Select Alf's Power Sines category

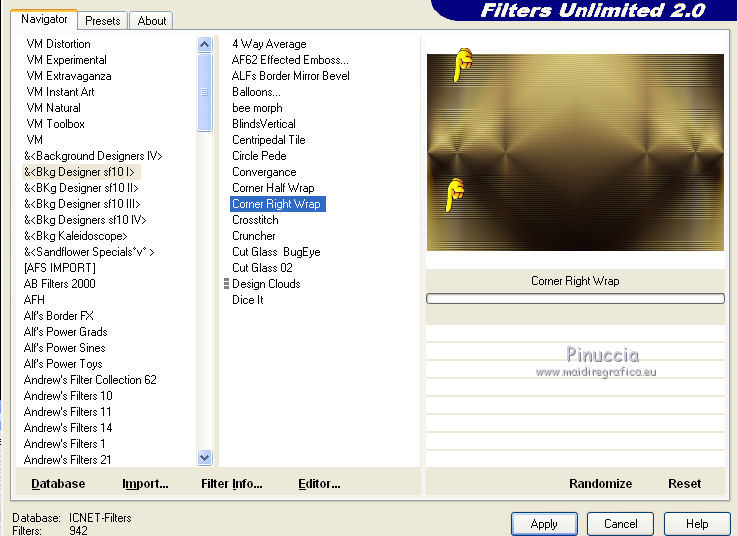(x=64, y=348)
